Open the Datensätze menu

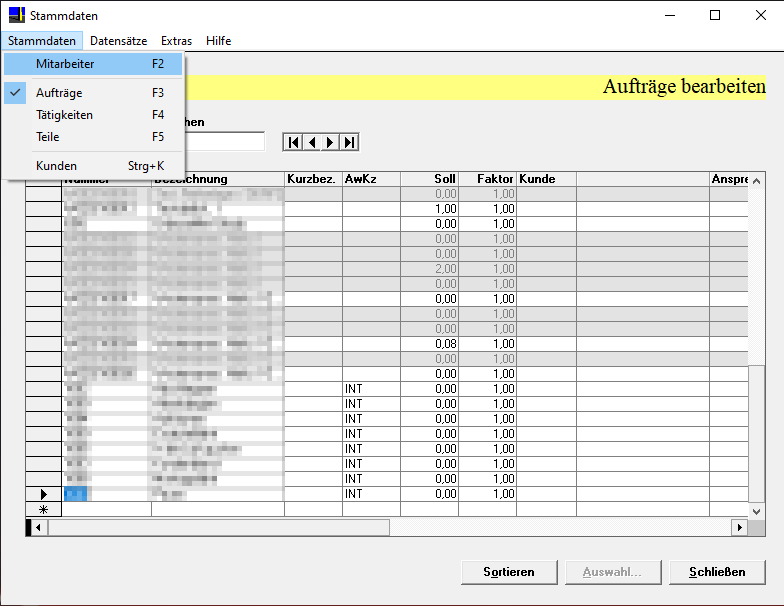point(118,41)
